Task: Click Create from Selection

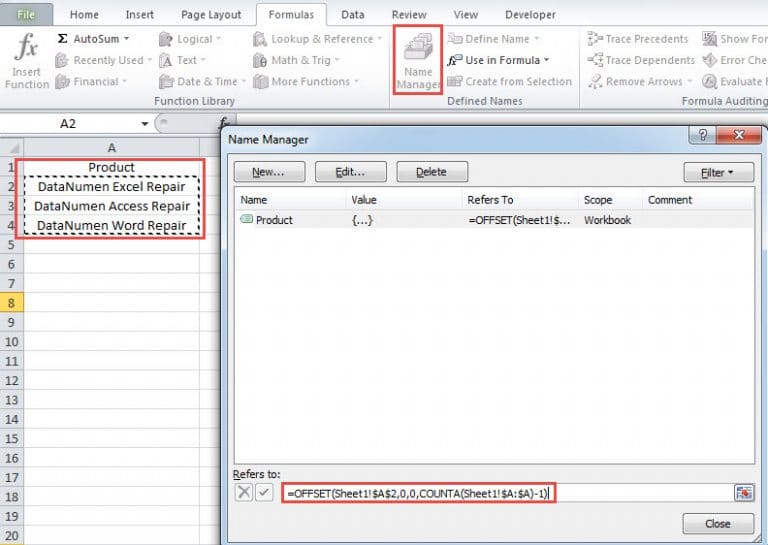Action: click(509, 81)
